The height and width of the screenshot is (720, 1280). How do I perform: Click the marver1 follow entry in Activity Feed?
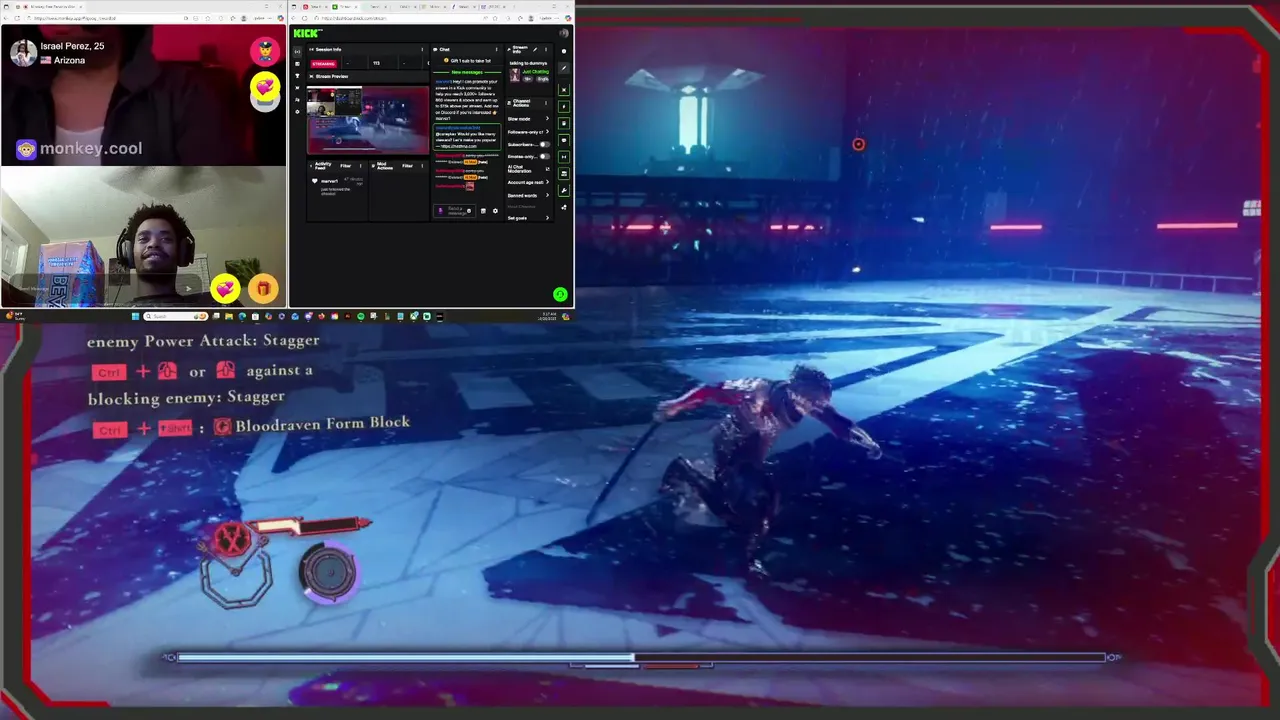point(337,185)
